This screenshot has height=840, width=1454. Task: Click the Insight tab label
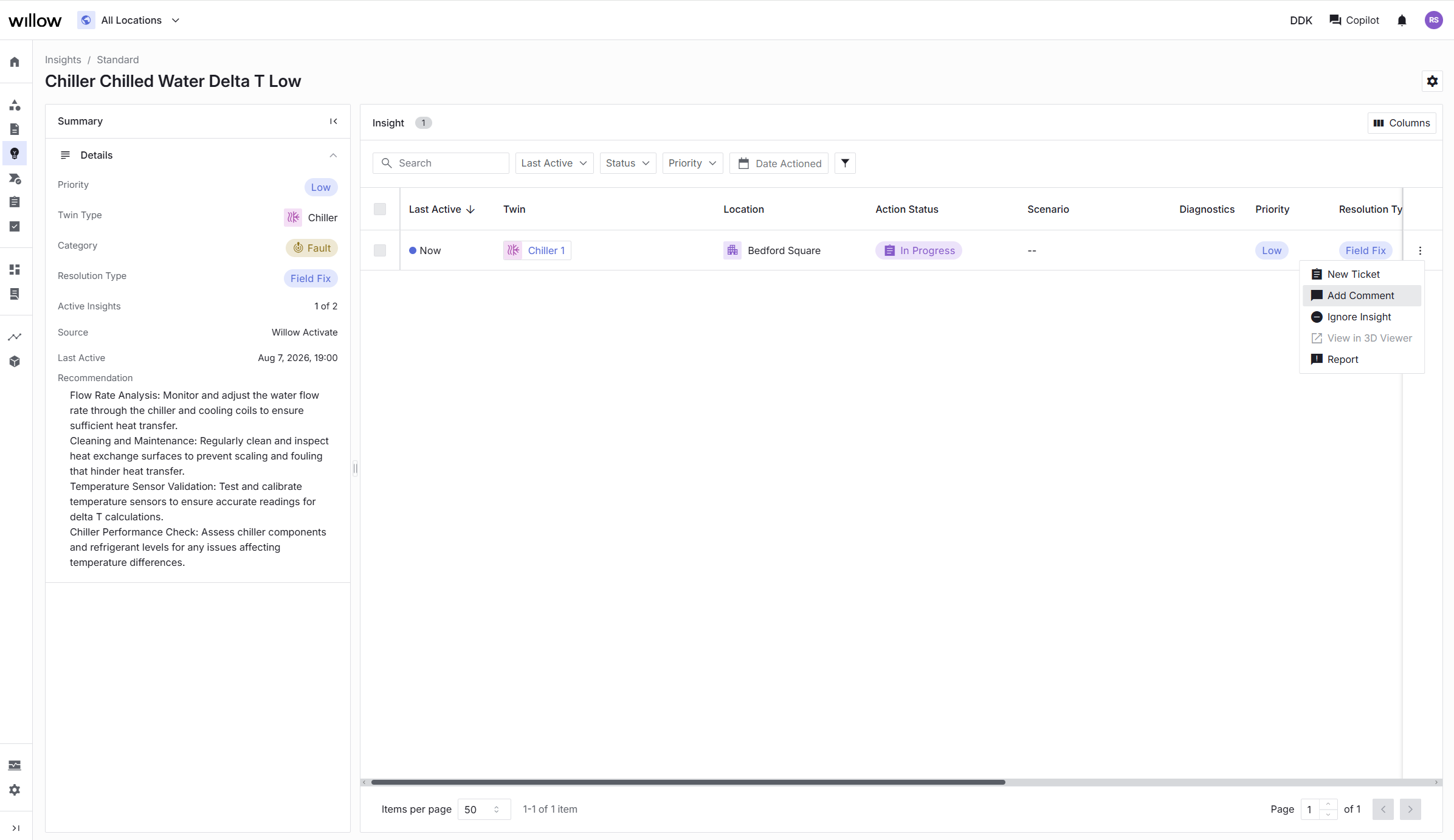[388, 123]
